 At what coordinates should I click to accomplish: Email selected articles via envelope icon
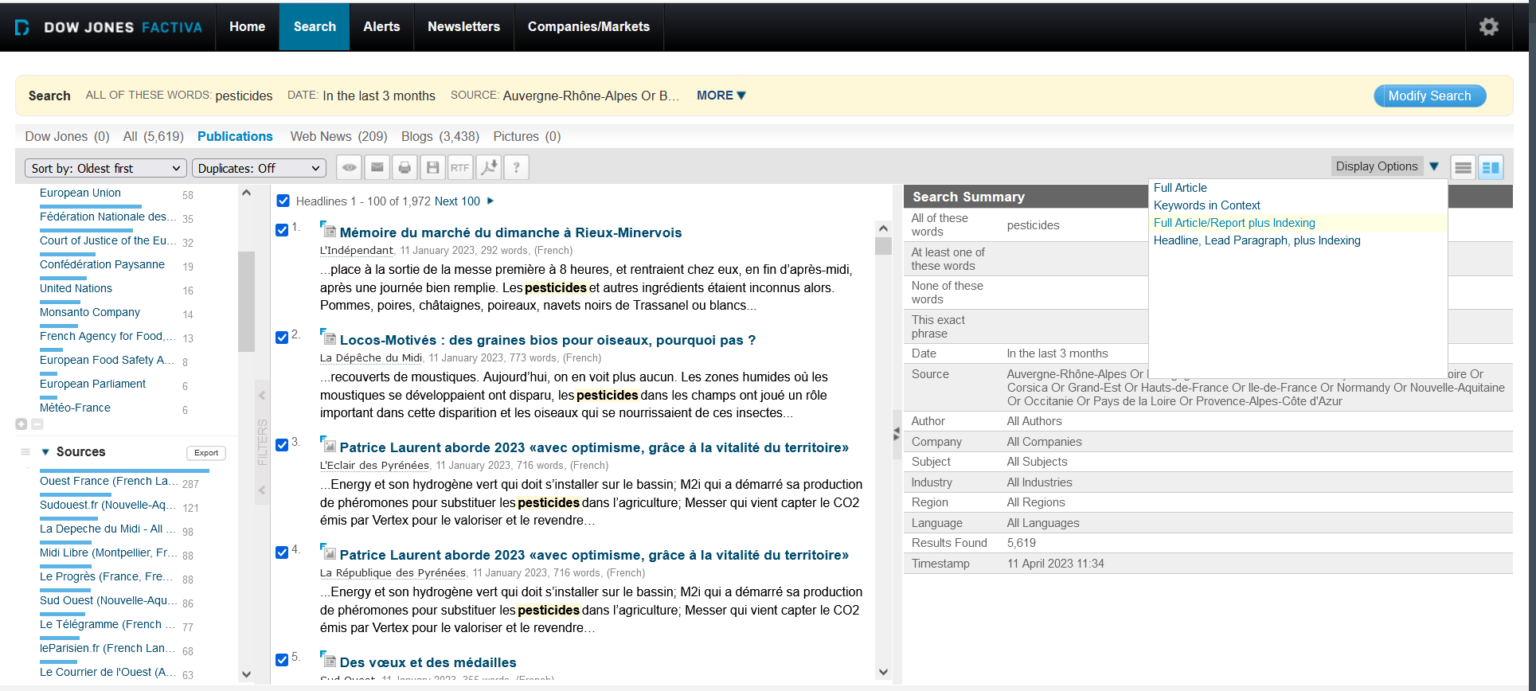coord(376,168)
